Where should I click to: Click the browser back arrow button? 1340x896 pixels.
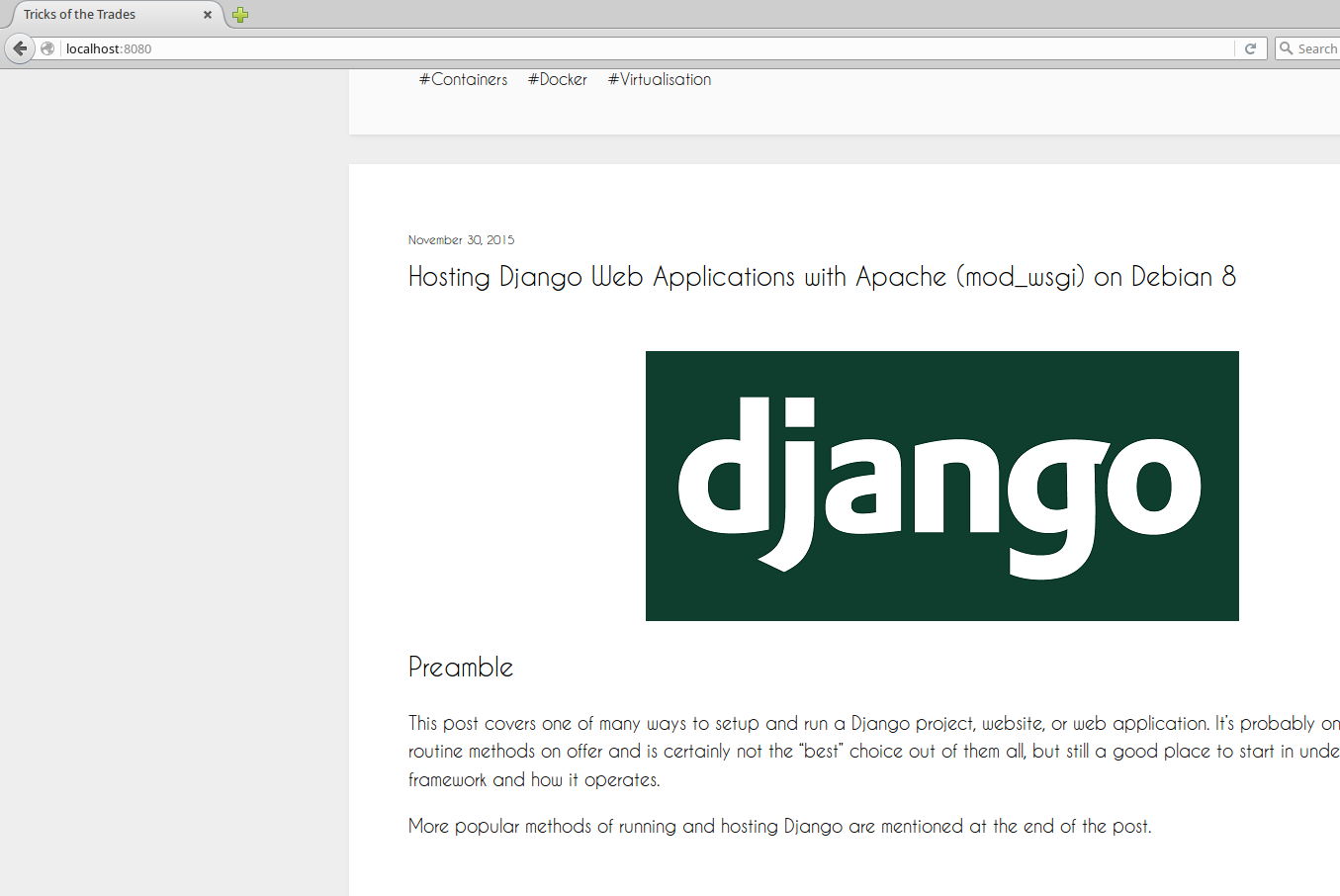(x=20, y=48)
